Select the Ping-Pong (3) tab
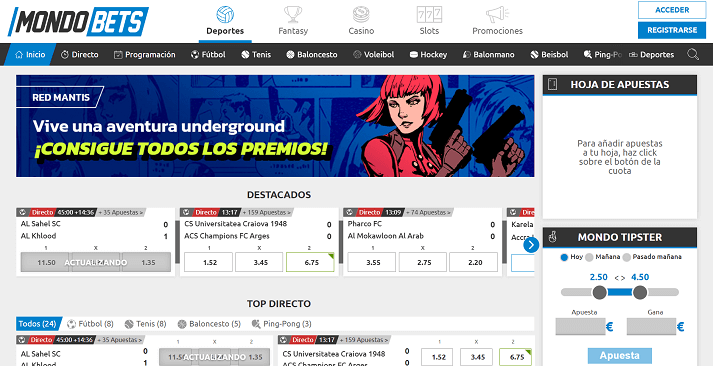Image resolution: width=713 pixels, height=366 pixels. (x=281, y=324)
